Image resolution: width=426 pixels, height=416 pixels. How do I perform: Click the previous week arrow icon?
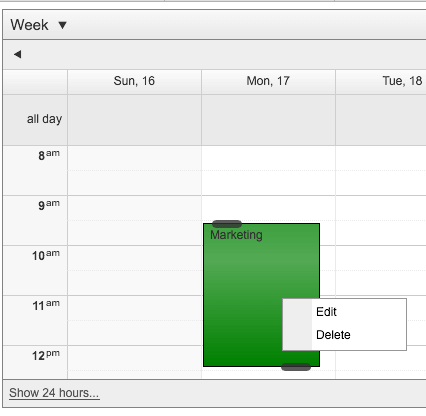(x=18, y=54)
